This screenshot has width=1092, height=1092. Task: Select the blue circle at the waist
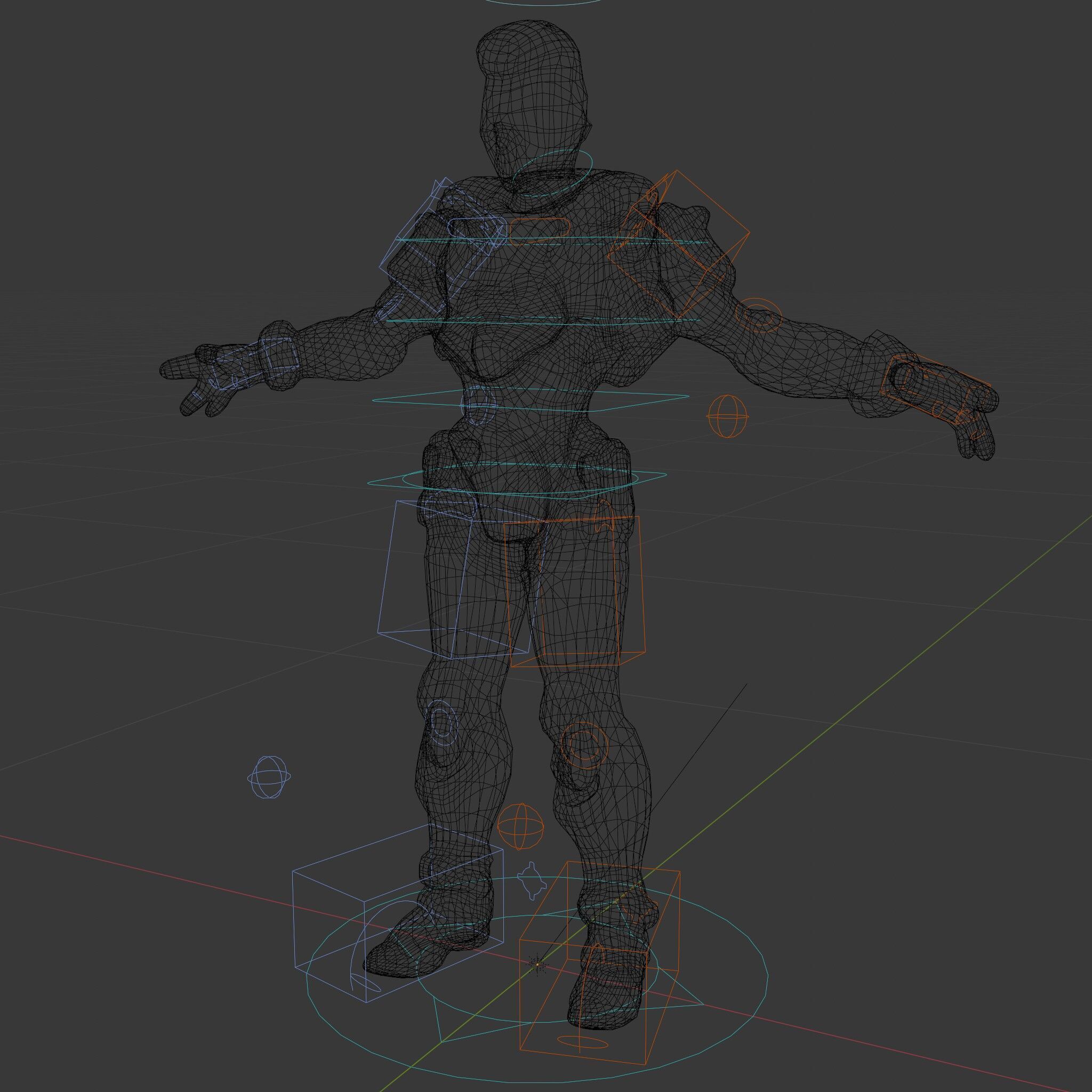pyautogui.click(x=479, y=405)
